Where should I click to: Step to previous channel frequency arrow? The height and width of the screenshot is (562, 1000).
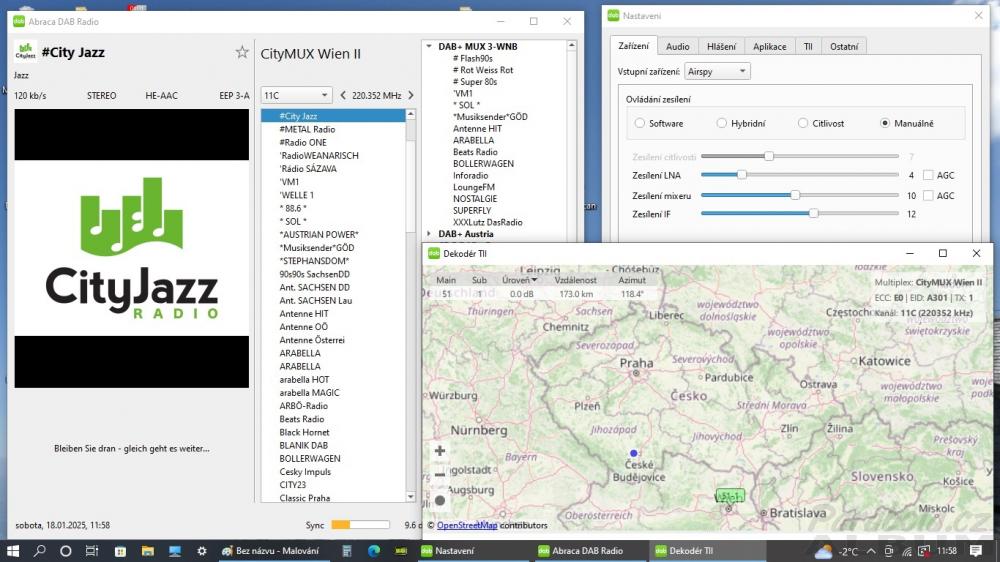[x=343, y=95]
